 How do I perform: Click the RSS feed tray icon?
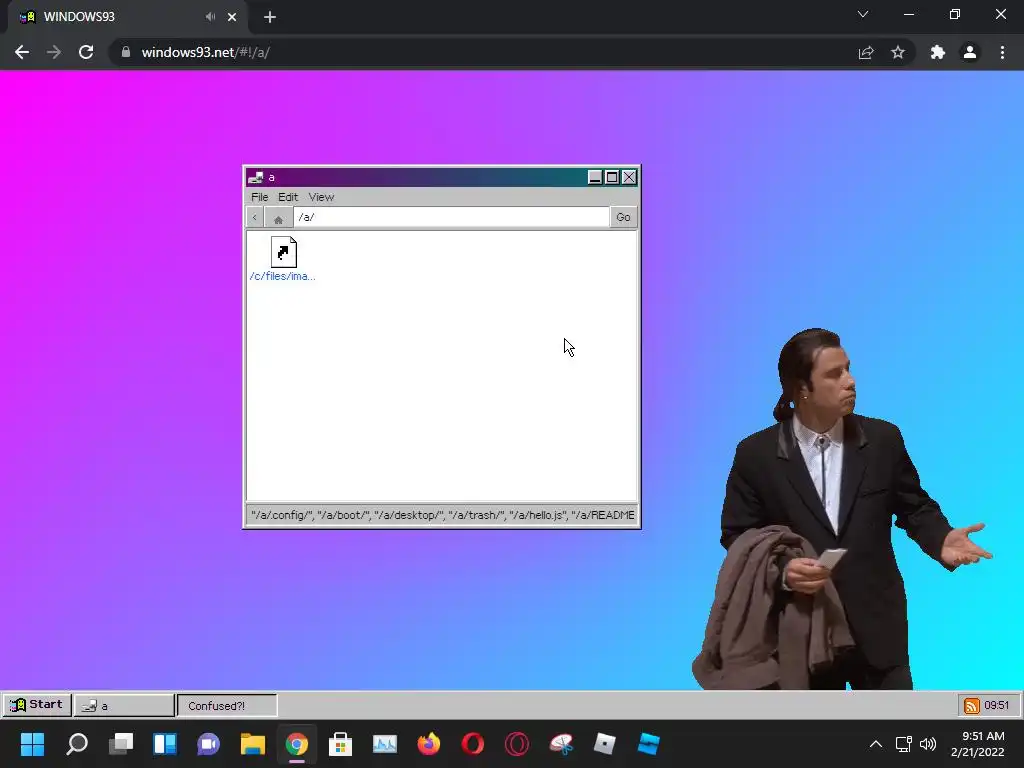(x=972, y=705)
